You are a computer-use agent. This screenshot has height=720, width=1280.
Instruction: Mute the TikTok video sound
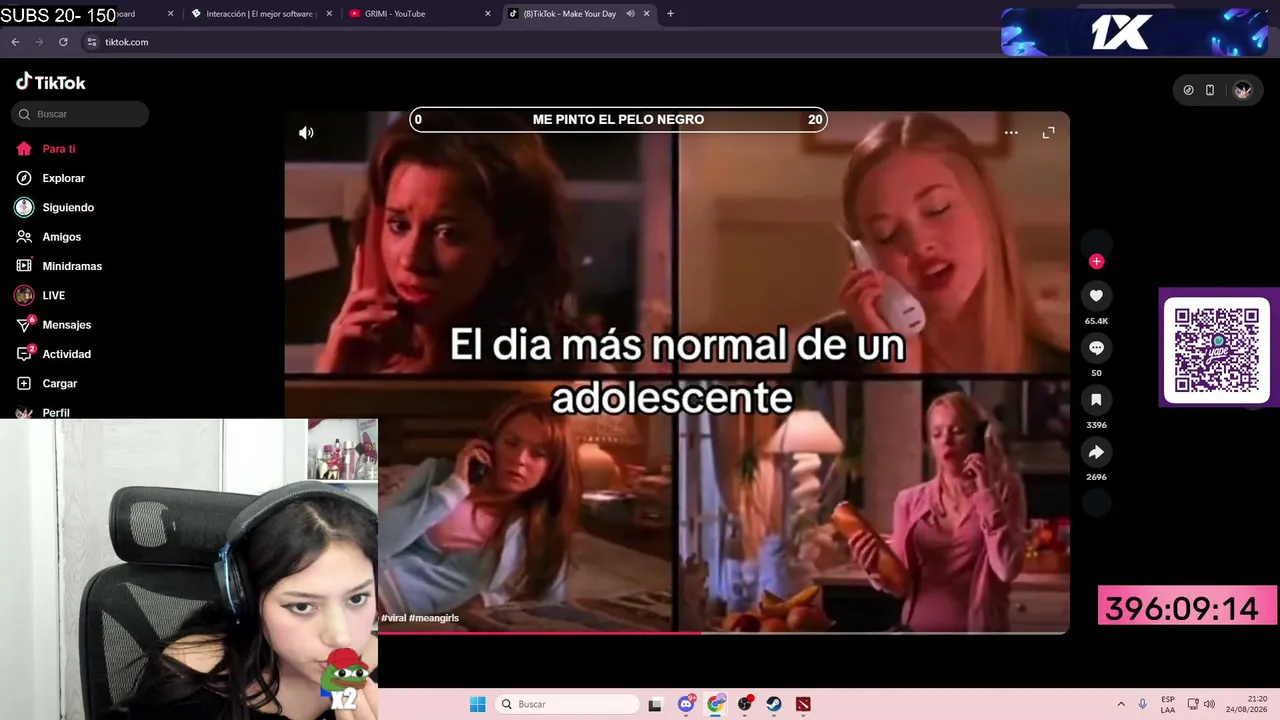(306, 133)
